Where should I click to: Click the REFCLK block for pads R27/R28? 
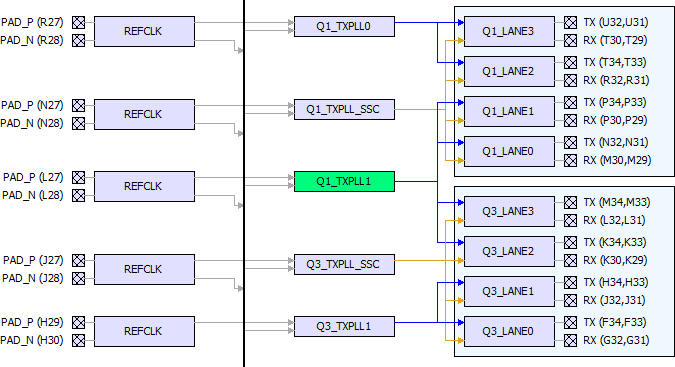[x=144, y=31]
